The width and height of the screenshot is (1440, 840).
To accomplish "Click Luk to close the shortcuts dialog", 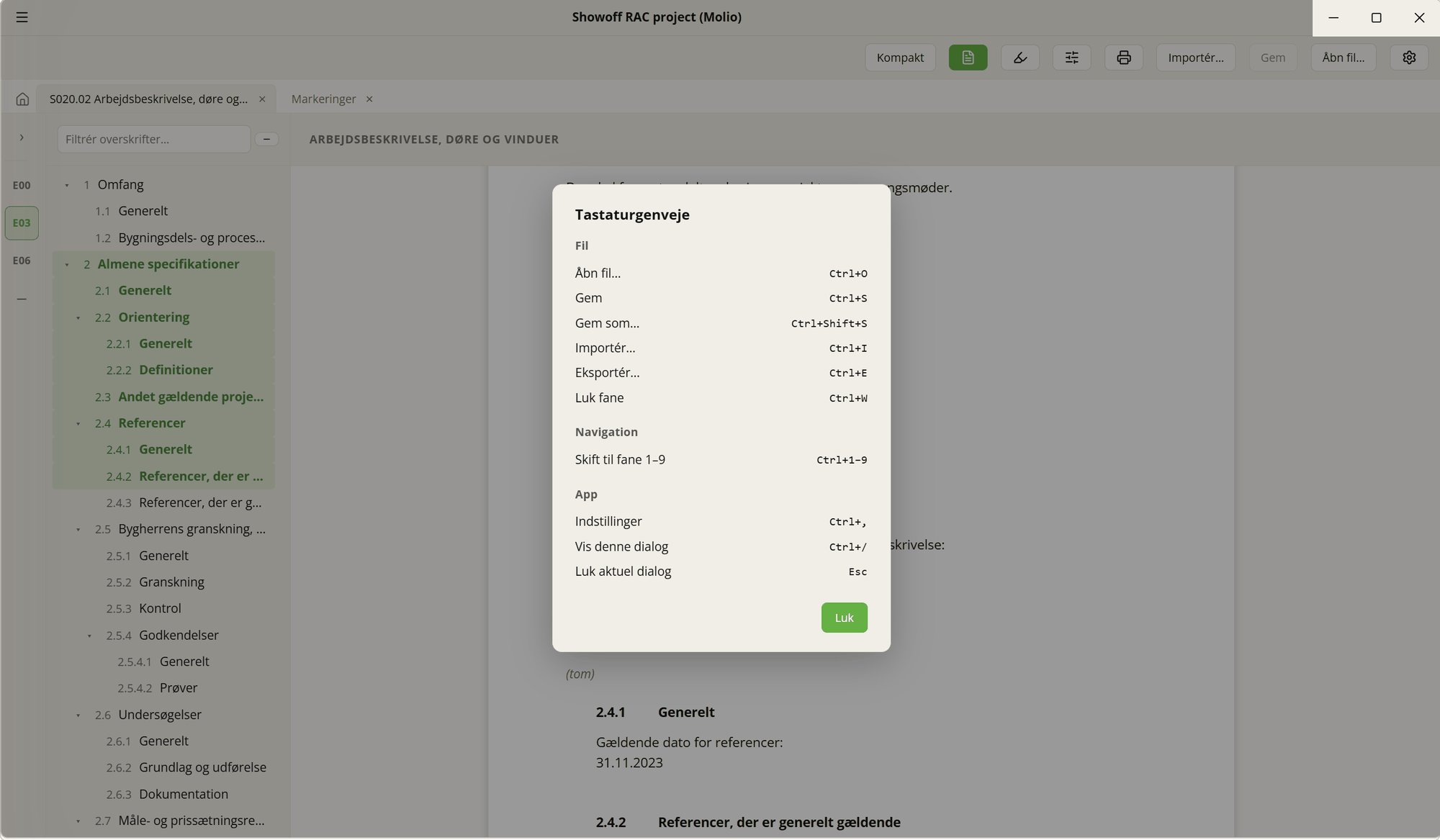I will point(844,618).
